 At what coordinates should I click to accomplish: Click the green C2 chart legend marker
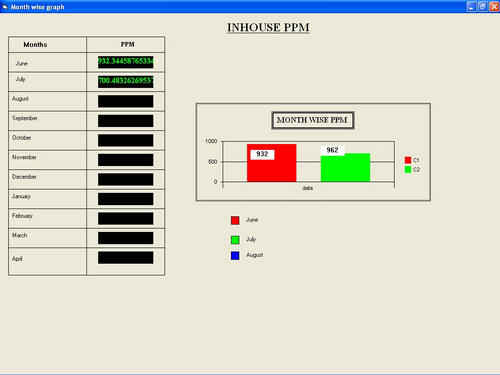tap(408, 169)
